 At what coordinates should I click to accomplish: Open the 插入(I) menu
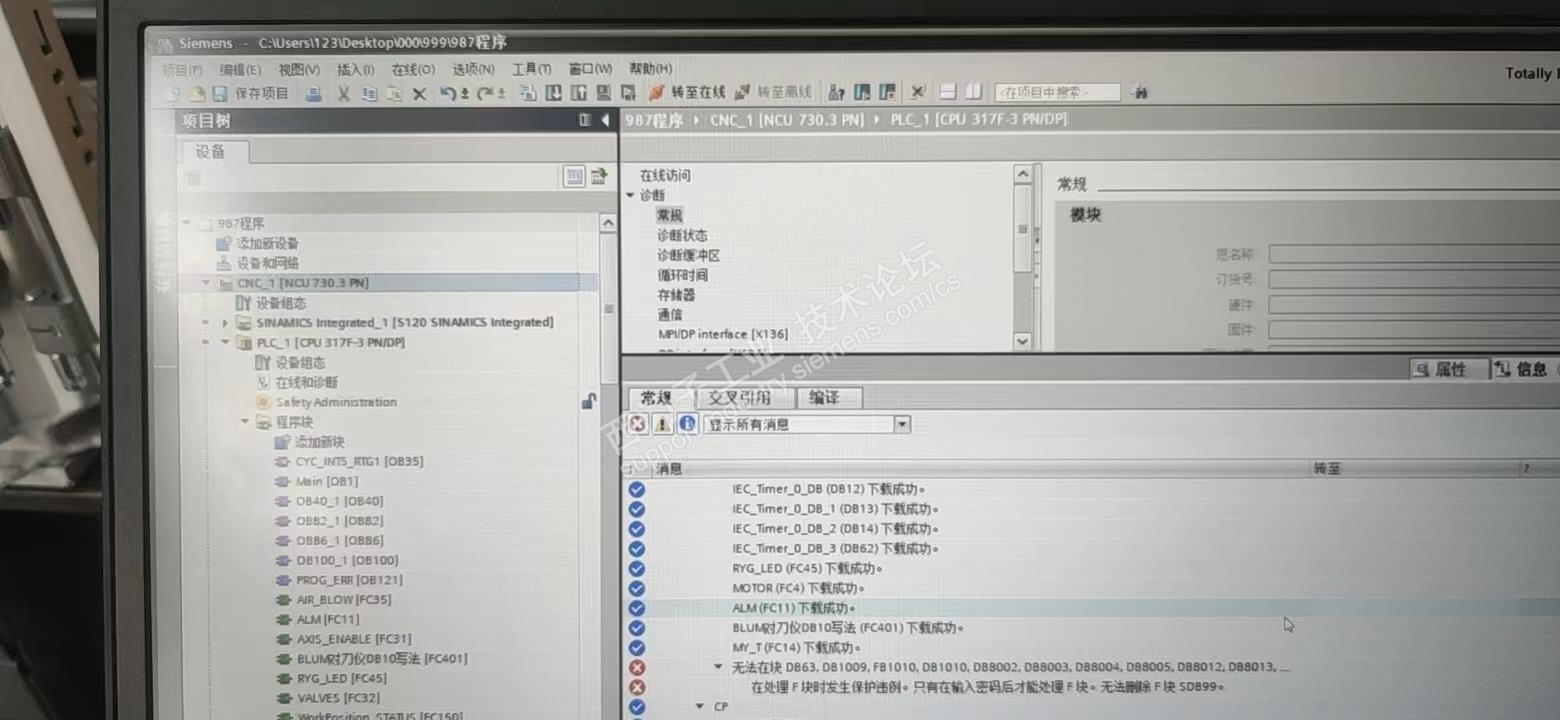coord(356,70)
